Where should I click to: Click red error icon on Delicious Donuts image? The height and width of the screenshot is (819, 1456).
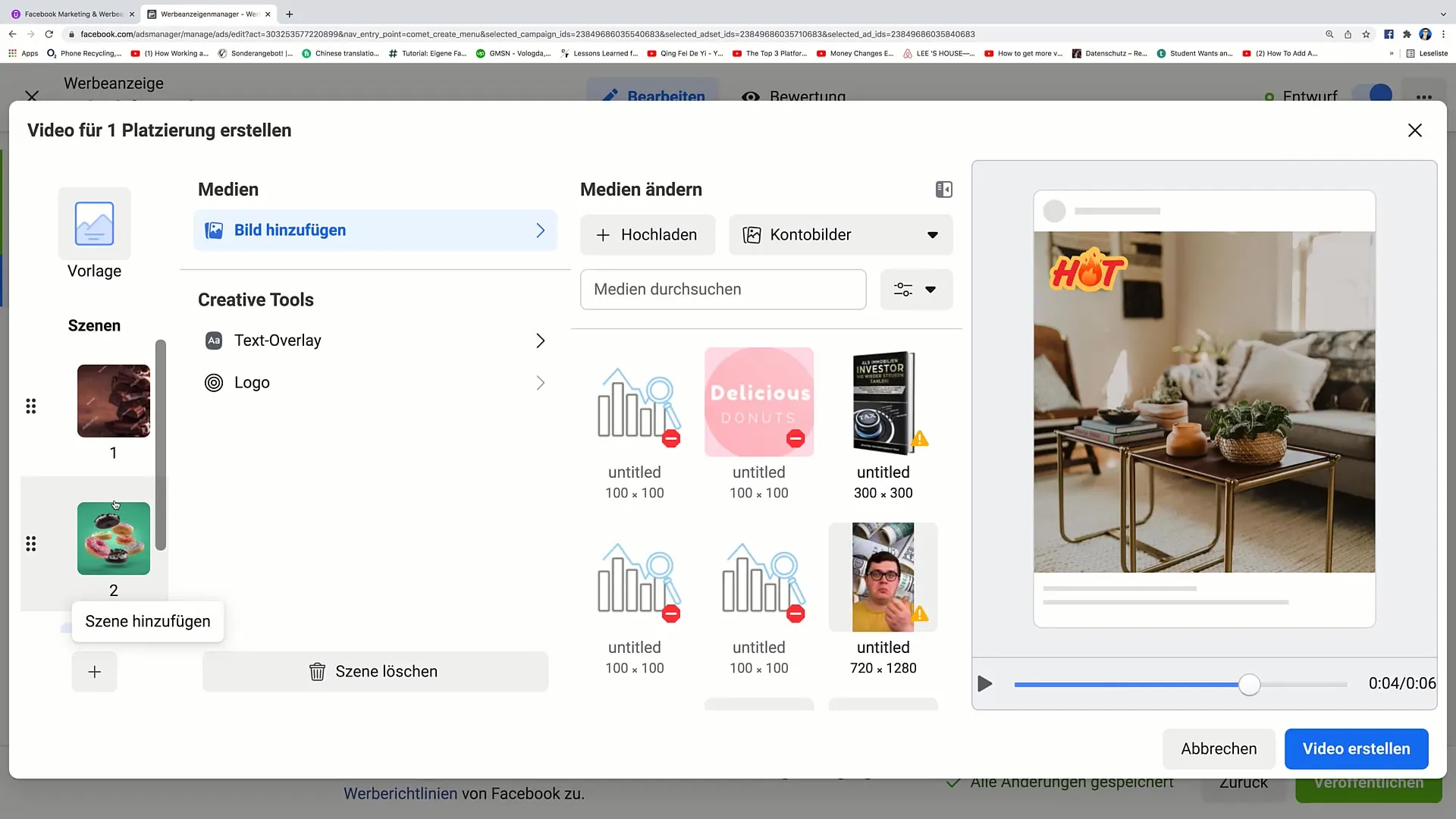click(795, 438)
